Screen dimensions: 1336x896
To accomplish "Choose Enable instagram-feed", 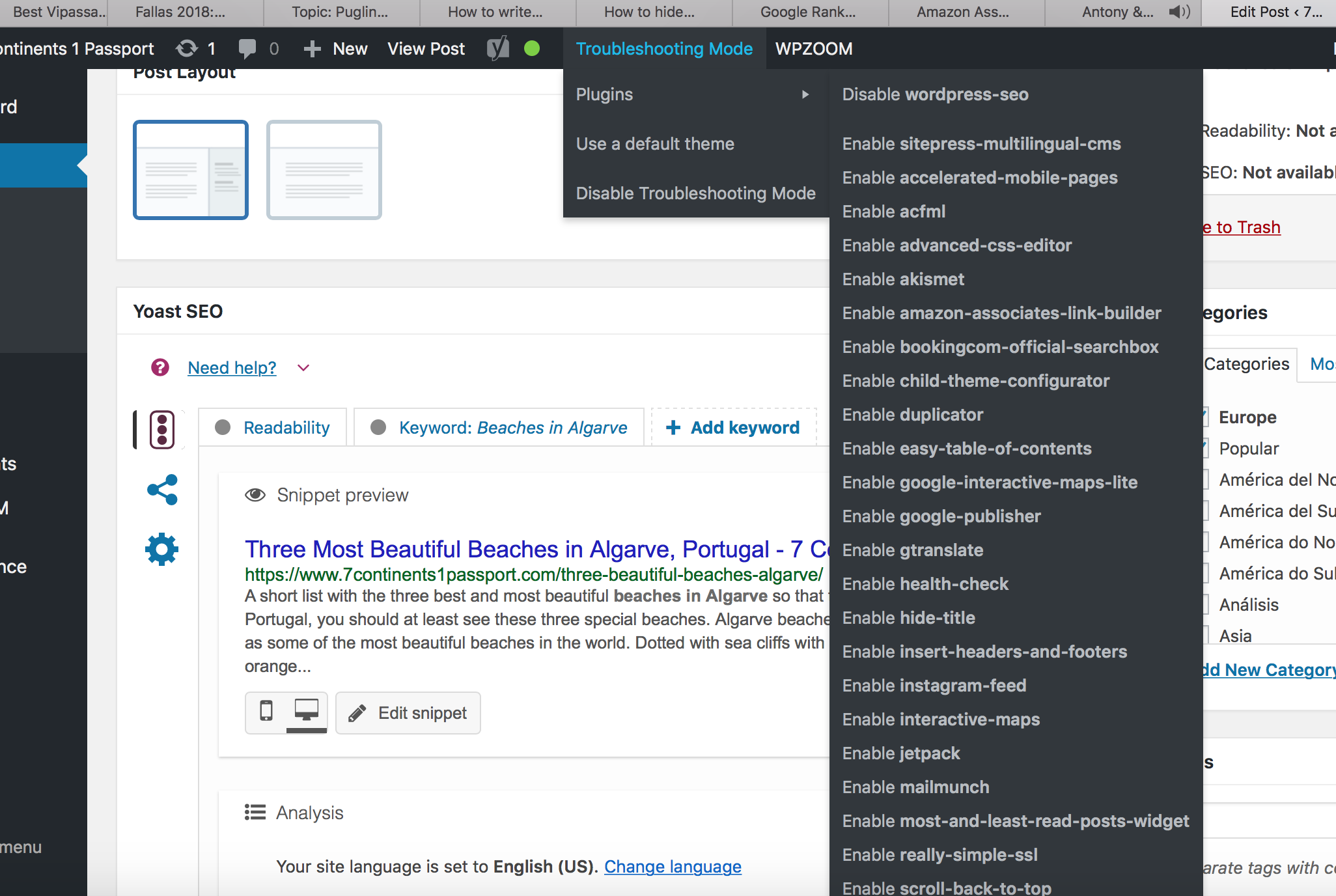I will click(934, 686).
